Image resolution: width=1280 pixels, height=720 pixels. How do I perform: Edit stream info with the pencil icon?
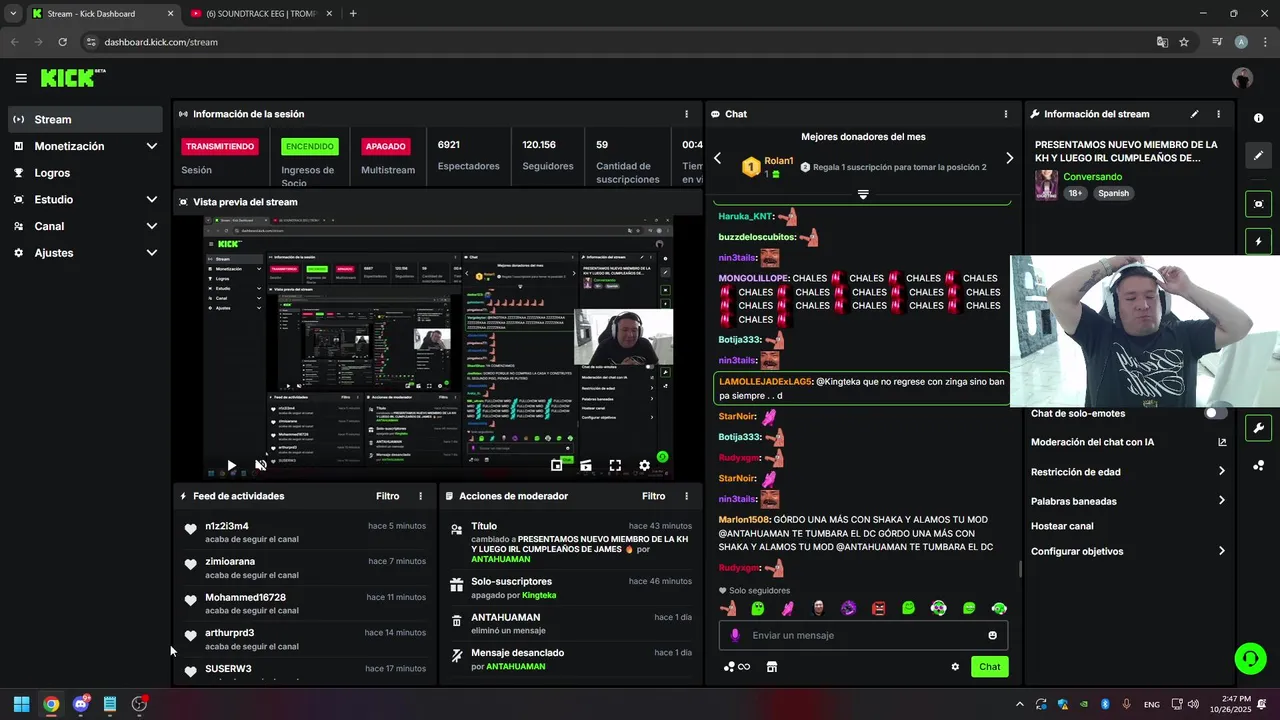(x=1194, y=114)
